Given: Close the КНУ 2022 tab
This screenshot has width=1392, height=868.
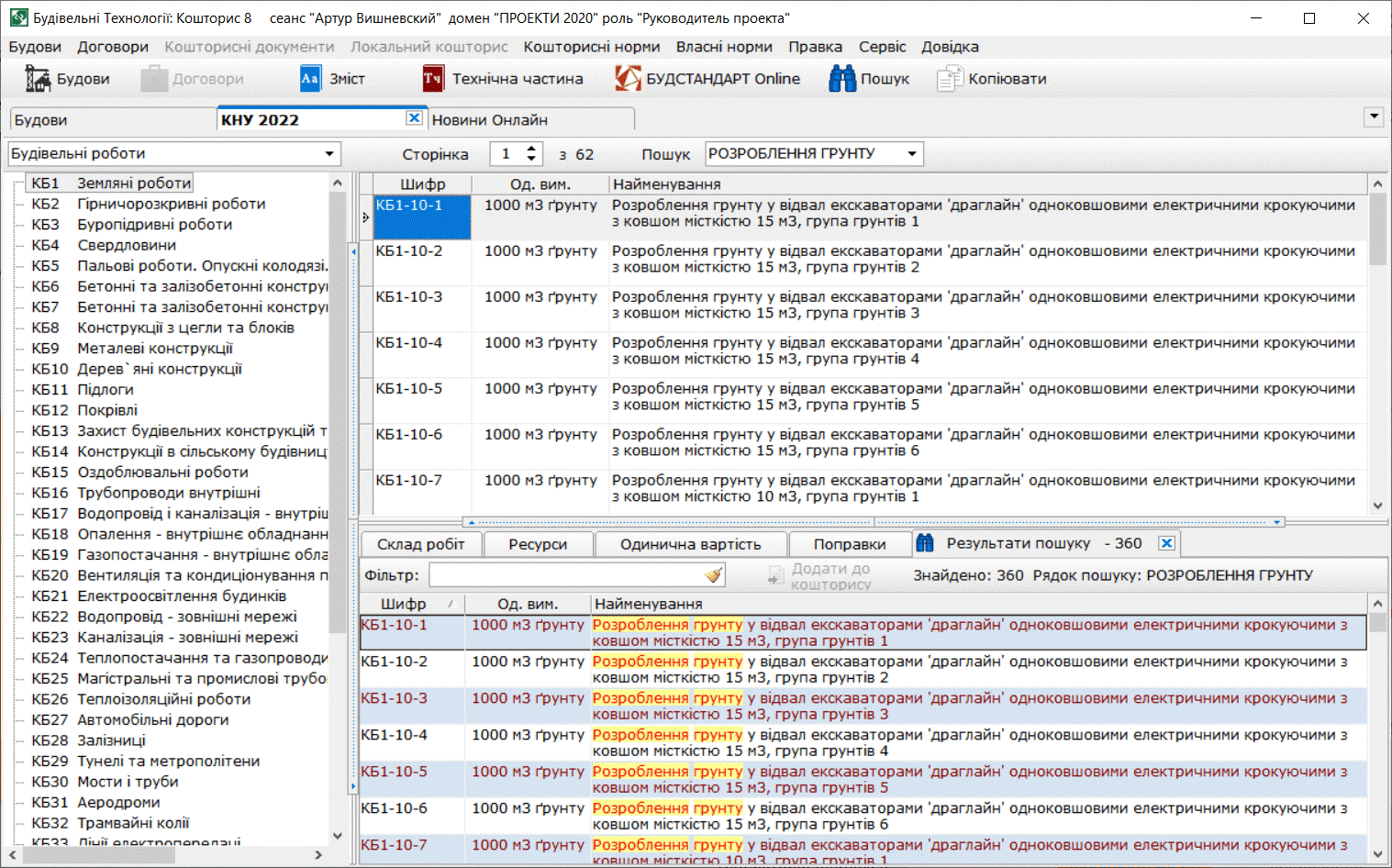Looking at the screenshot, I should point(414,118).
